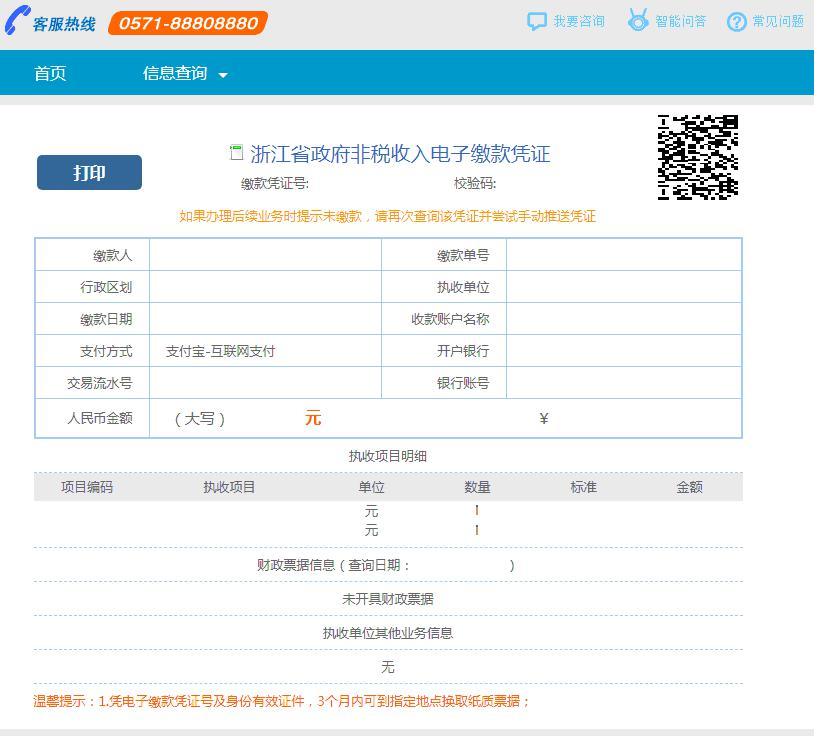Click the 金额 column header
This screenshot has width=814, height=736.
(x=689, y=487)
